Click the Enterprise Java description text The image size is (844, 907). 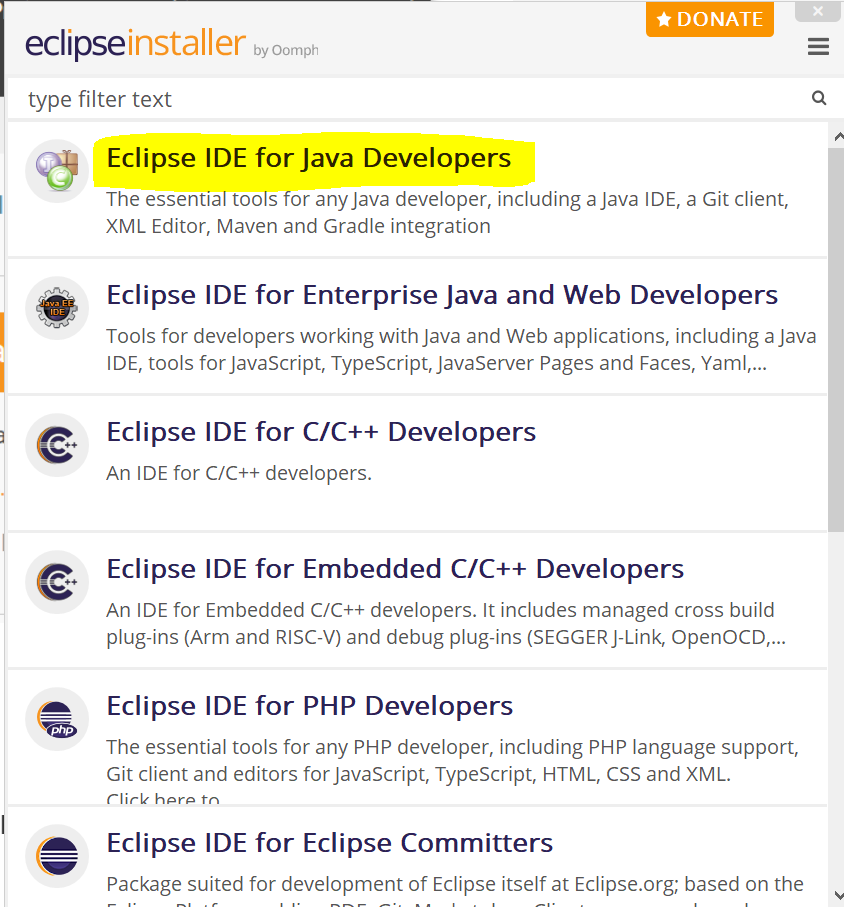pos(461,349)
